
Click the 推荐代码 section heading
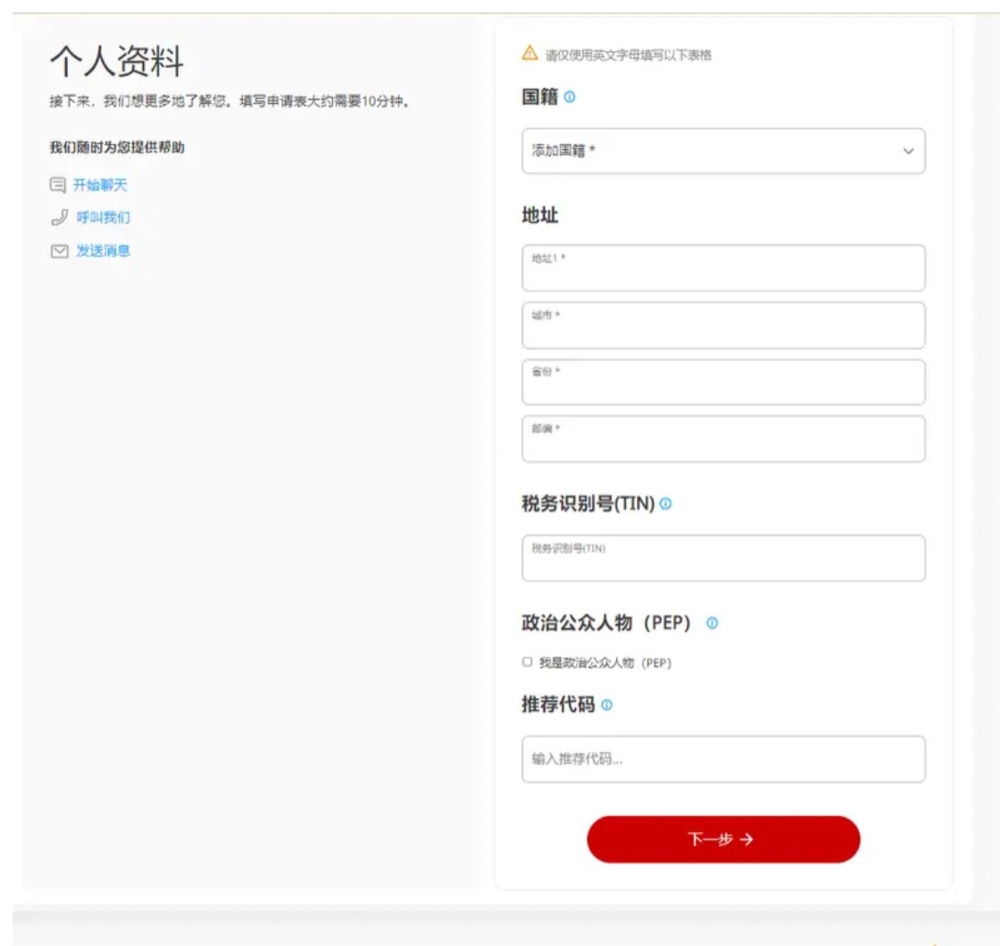[558, 704]
